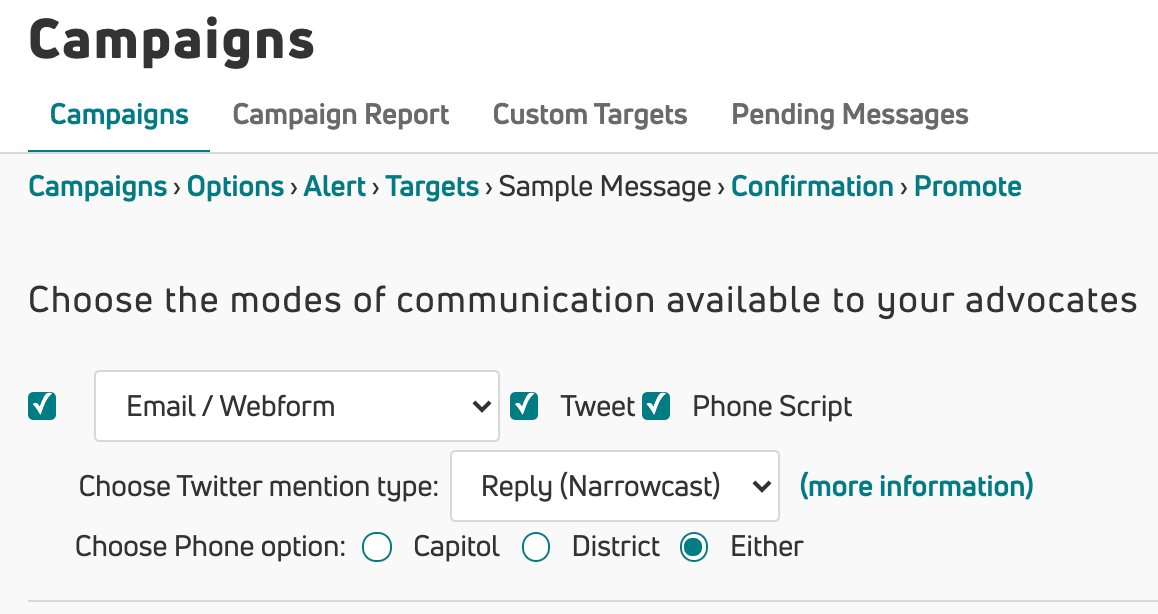Uncheck the Email / Webform checkbox
The width and height of the screenshot is (1158, 614).
(x=43, y=406)
